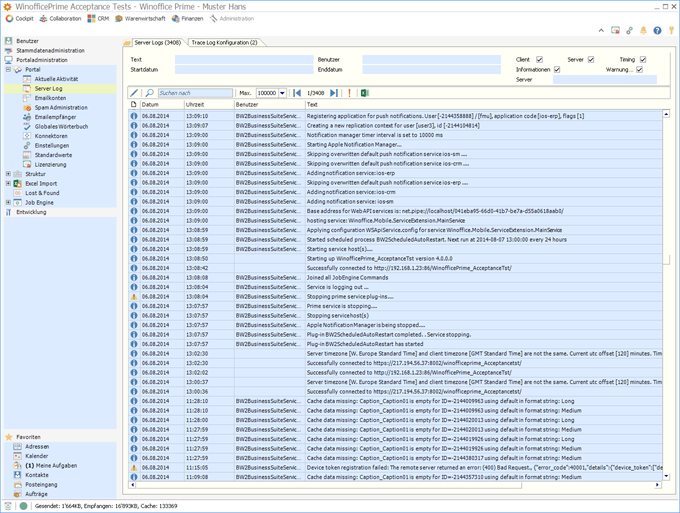Click the gears settings icon in the top right
The height and width of the screenshot is (513, 680).
point(629,30)
